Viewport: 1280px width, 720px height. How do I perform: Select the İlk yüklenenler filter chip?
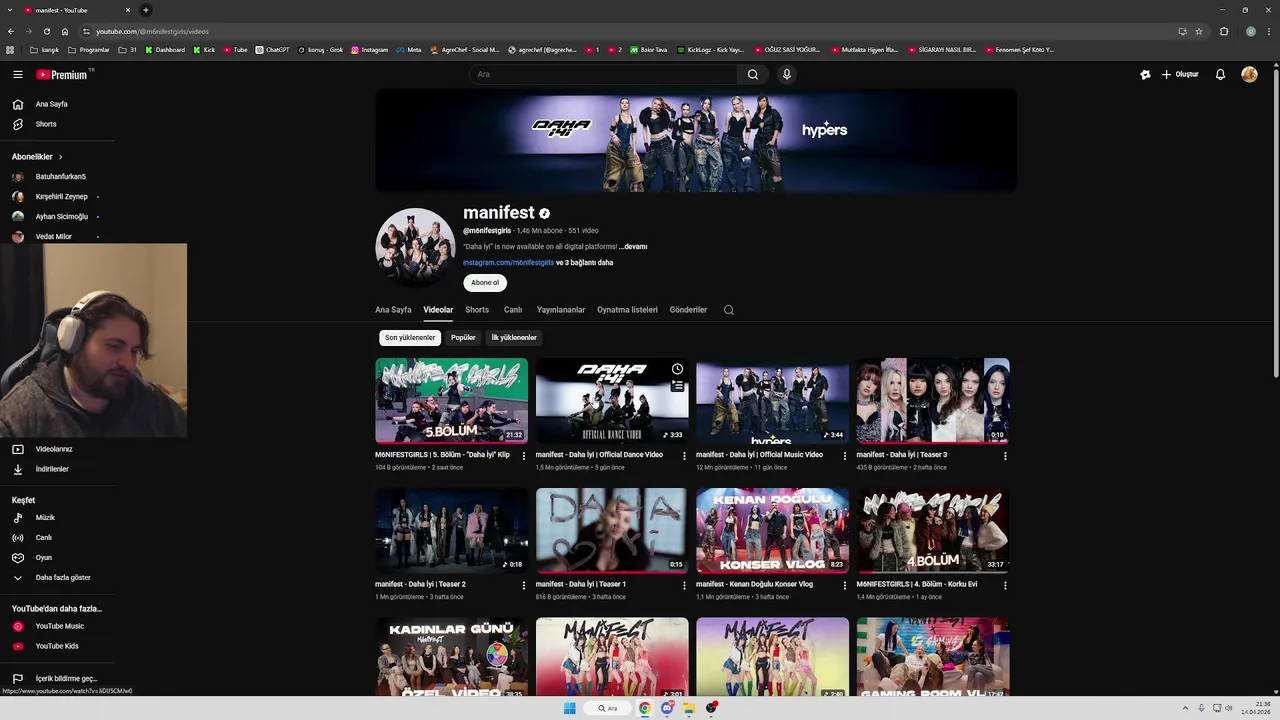tap(514, 338)
